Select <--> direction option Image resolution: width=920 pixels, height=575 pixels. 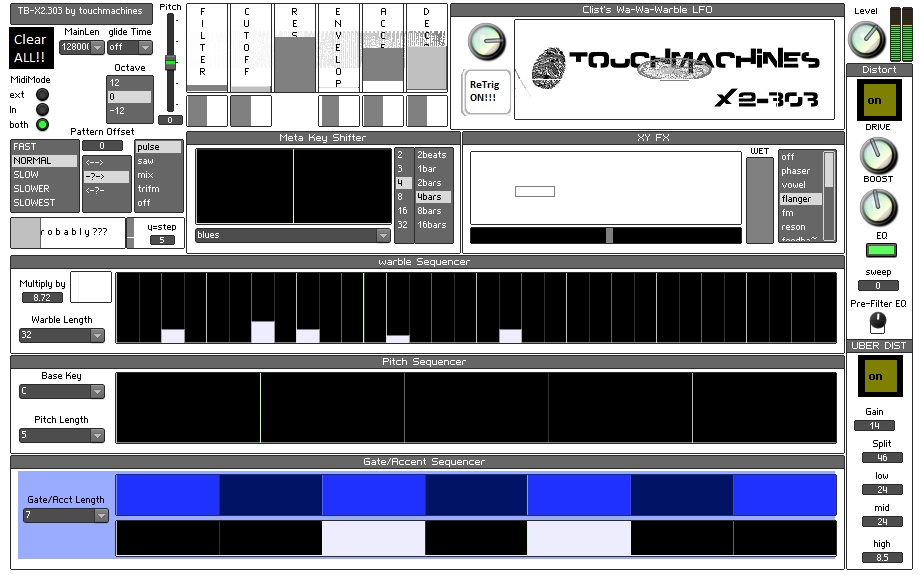tap(106, 163)
